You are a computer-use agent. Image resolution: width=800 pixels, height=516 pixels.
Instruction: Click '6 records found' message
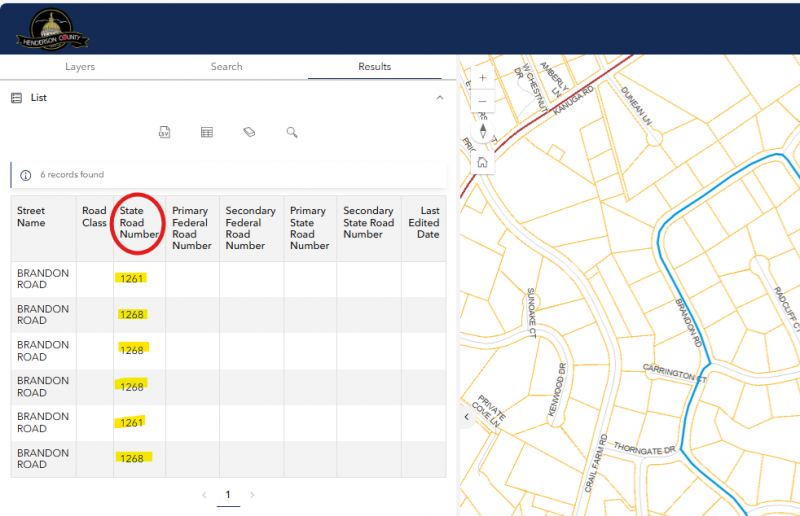pos(72,175)
